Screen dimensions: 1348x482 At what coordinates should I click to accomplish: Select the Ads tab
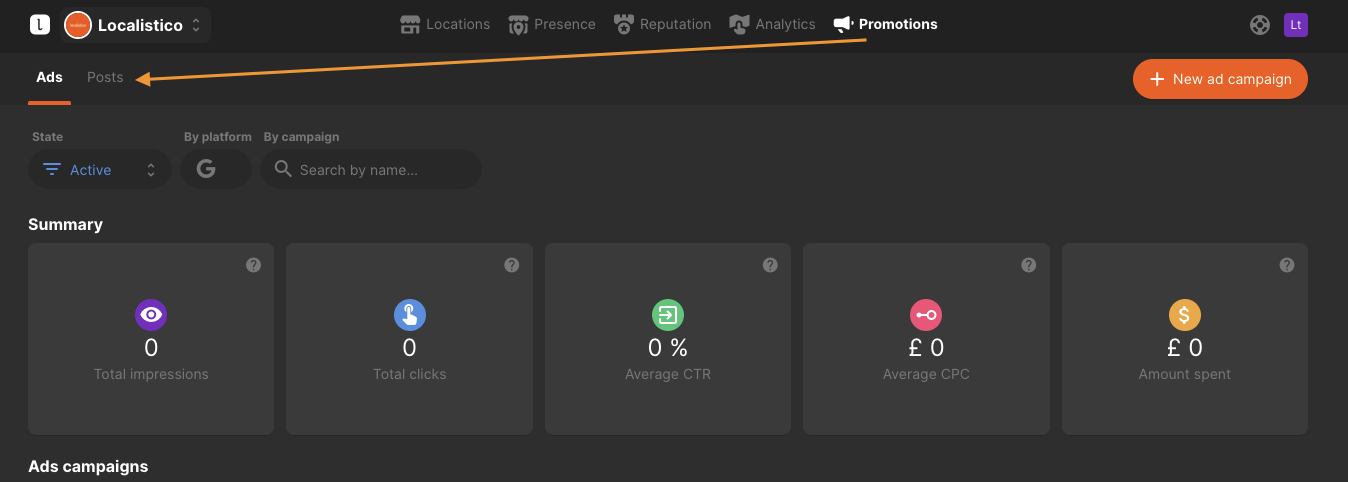(x=50, y=78)
